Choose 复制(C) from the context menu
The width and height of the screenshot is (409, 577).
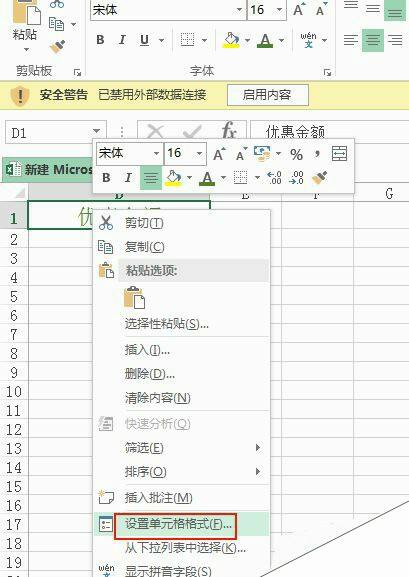[182, 247]
